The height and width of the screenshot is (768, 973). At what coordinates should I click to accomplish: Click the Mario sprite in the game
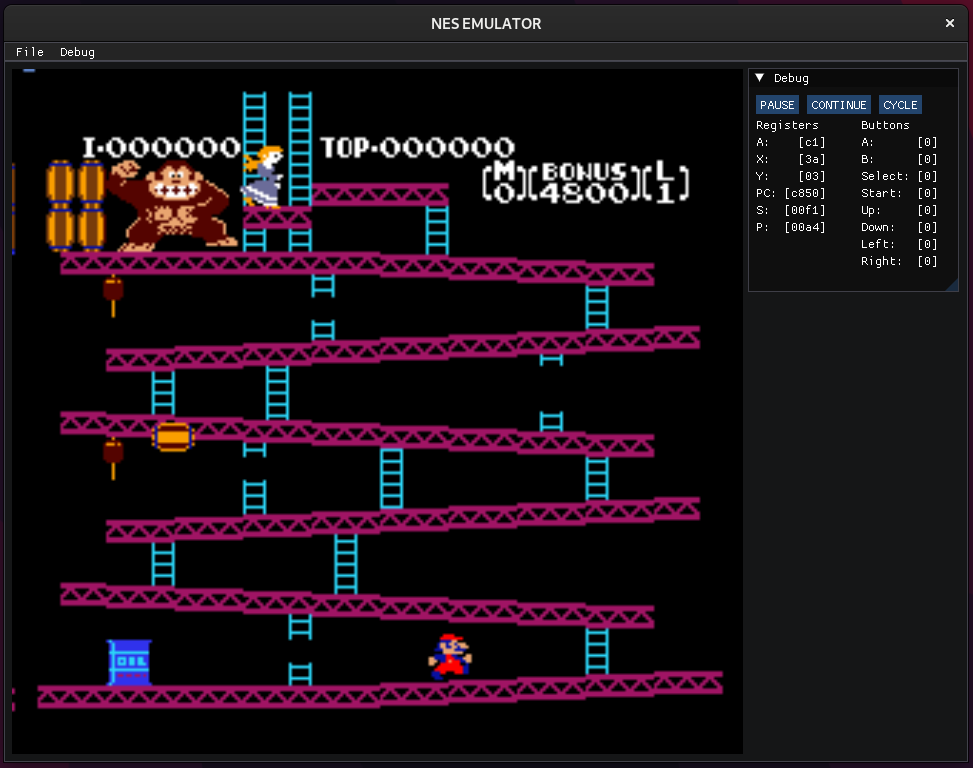tap(450, 656)
